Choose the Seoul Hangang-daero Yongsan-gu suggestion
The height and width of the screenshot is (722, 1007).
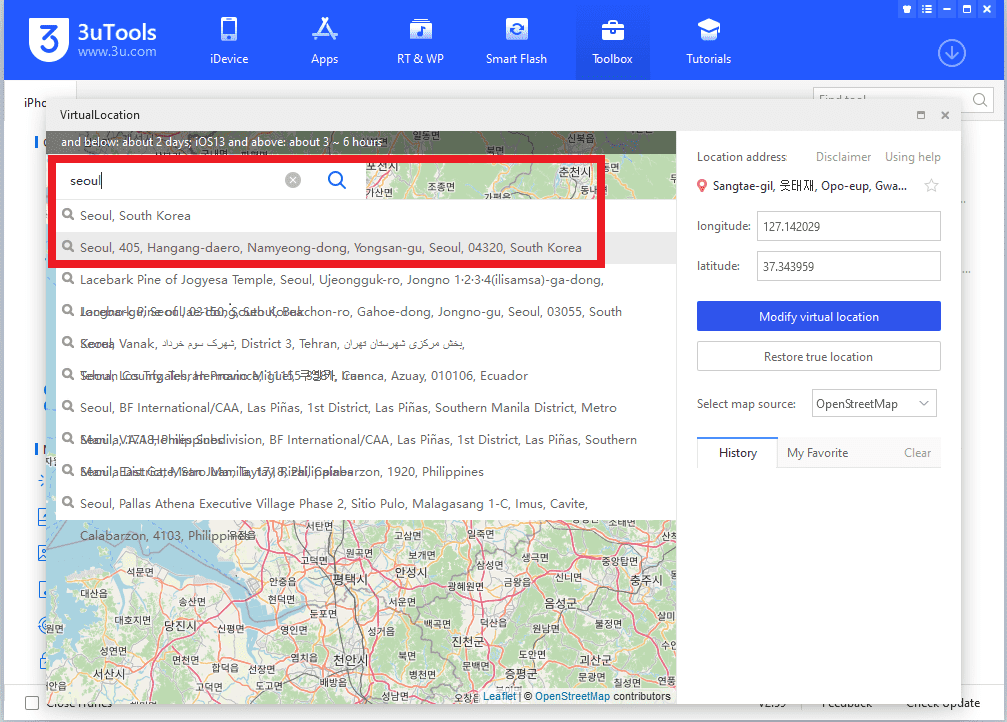pyautogui.click(x=330, y=247)
